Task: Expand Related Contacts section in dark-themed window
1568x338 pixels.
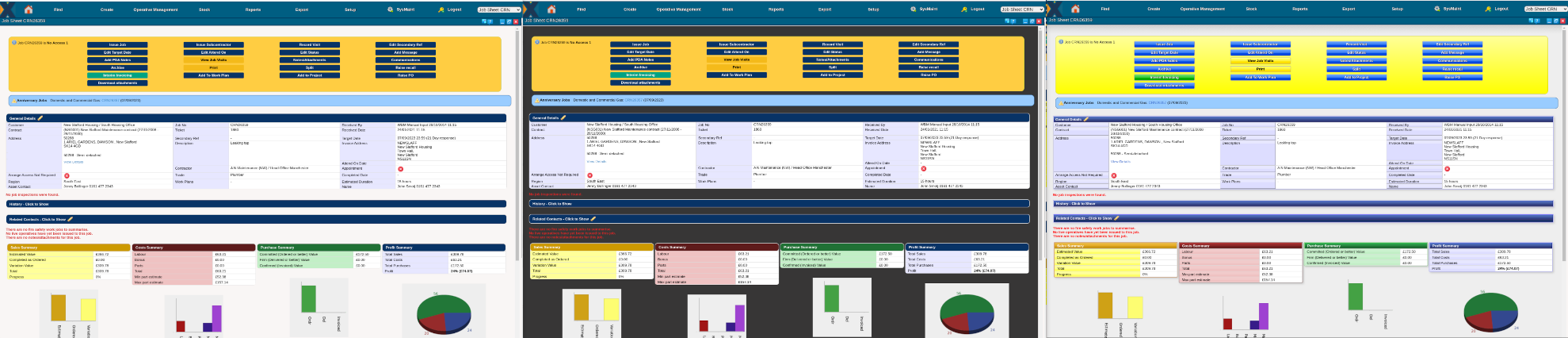Action: (x=779, y=219)
